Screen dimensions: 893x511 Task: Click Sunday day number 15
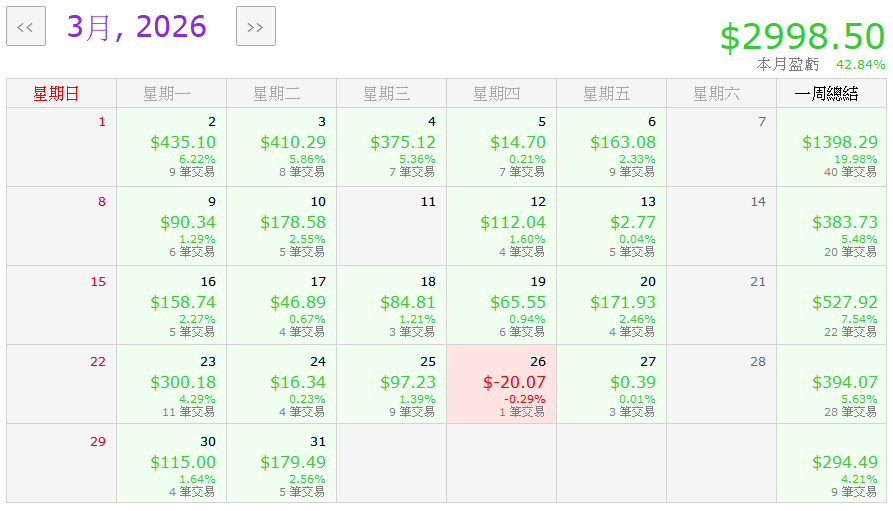click(98, 282)
